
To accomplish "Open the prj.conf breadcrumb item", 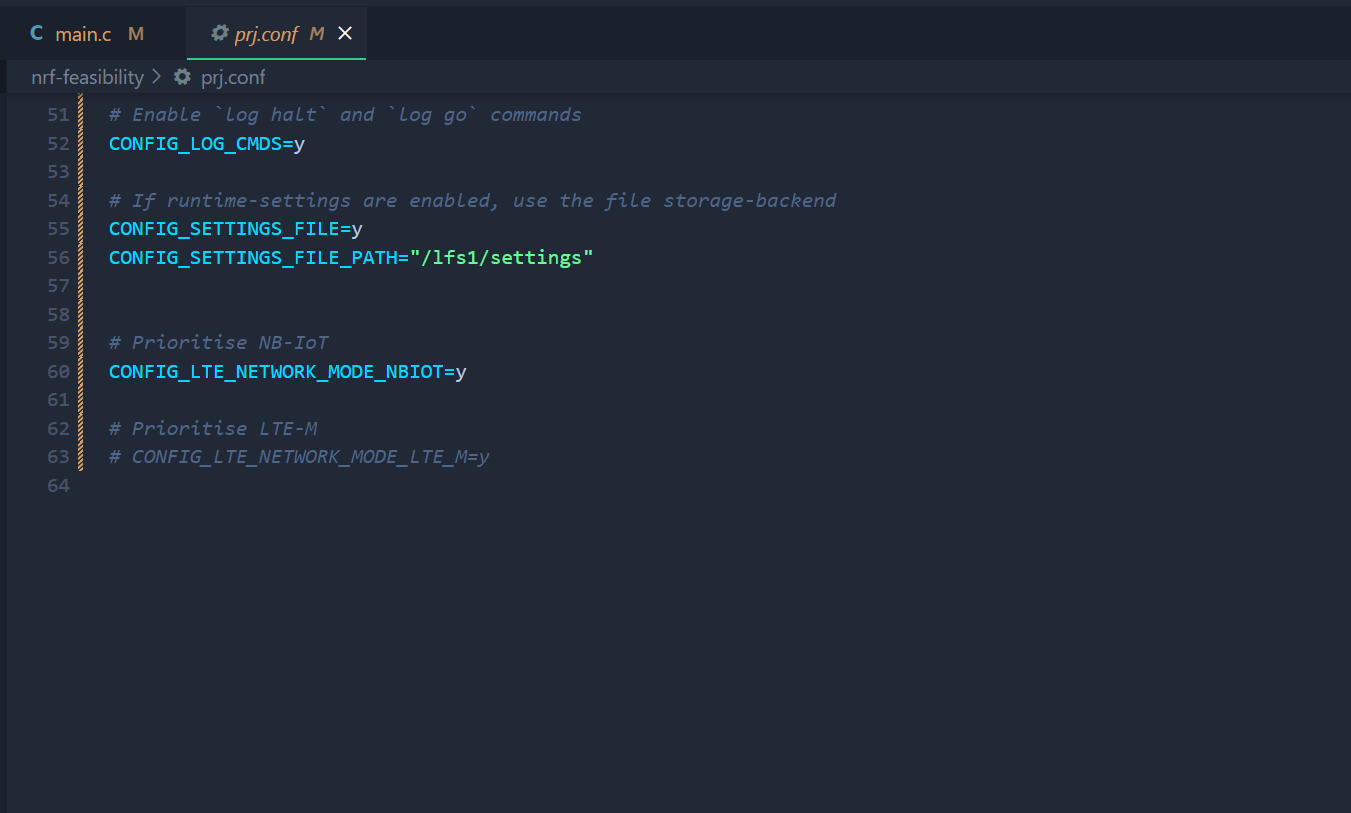I will 233,77.
